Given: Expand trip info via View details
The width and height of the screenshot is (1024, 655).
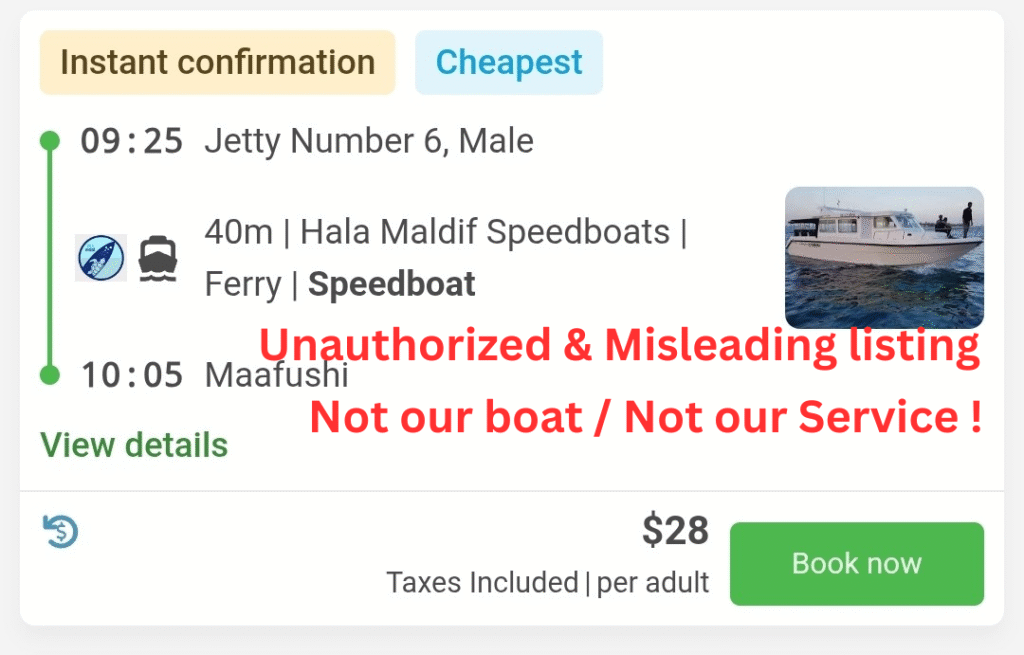Looking at the screenshot, I should pos(134,445).
